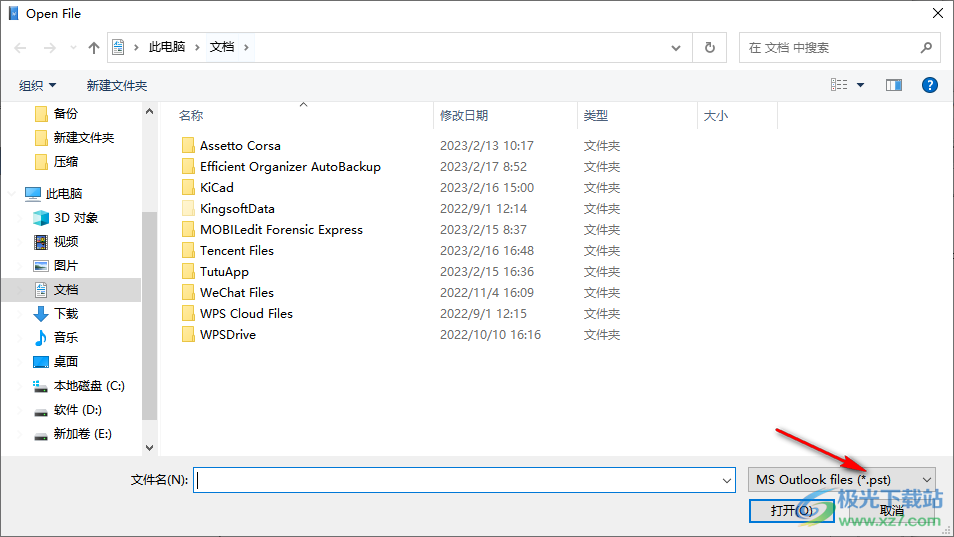
Task: Open more view options dropdown
Action: (860, 85)
